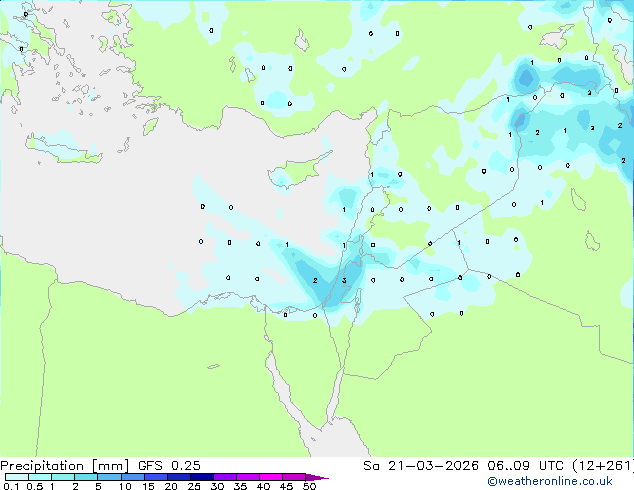This screenshot has width=634, height=490.
Task: Select the 2–5 mm legend color swatch
Action: [x=86, y=477]
